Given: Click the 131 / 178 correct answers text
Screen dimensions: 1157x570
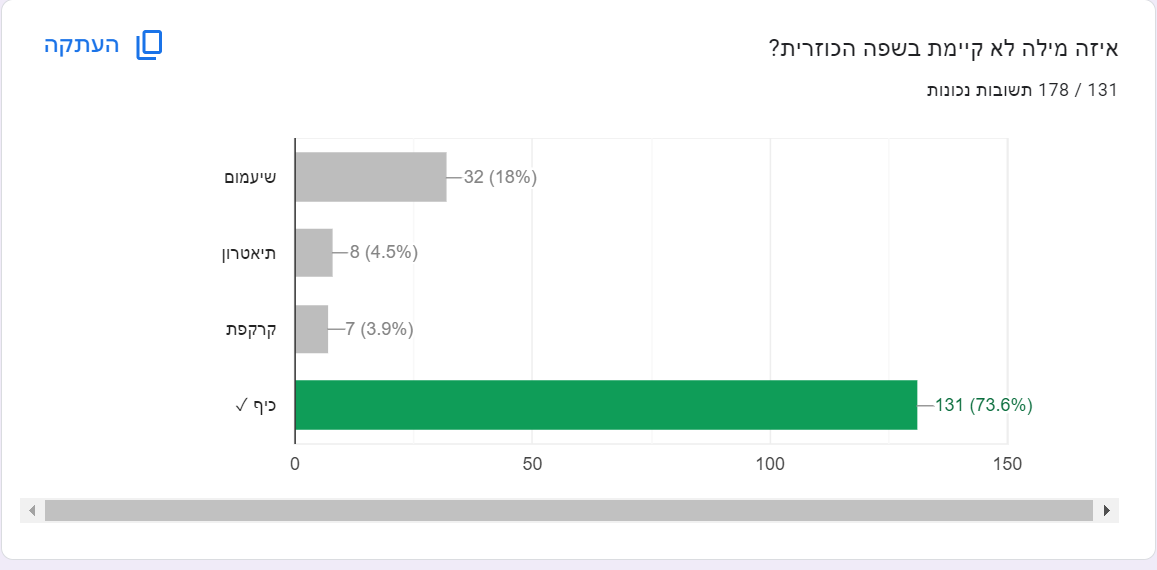Looking at the screenshot, I should click(x=1022, y=90).
